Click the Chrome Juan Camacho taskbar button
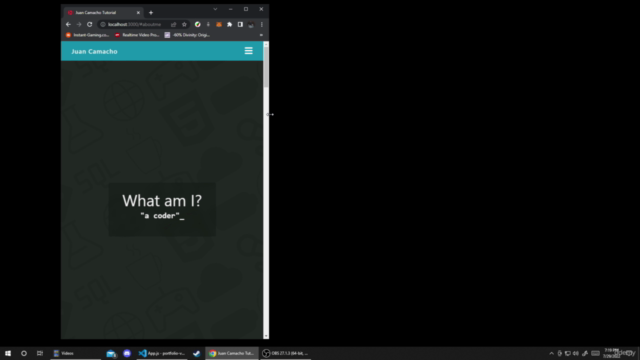 point(232,353)
